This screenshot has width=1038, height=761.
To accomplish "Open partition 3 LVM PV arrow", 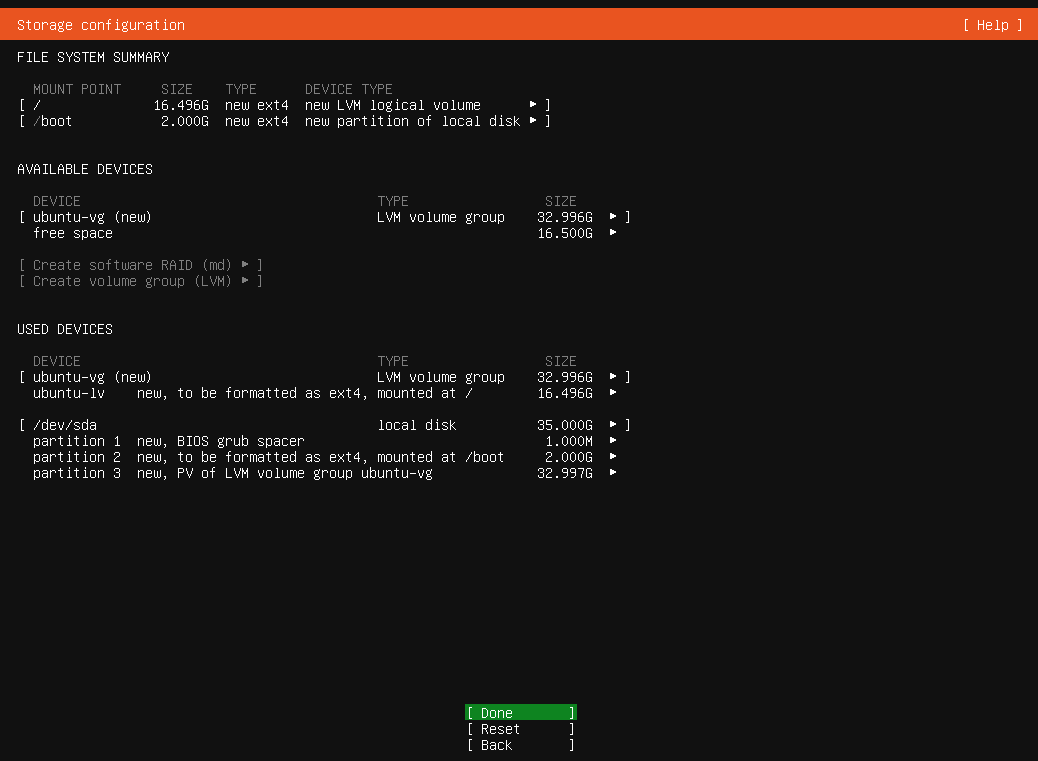I will [x=613, y=473].
